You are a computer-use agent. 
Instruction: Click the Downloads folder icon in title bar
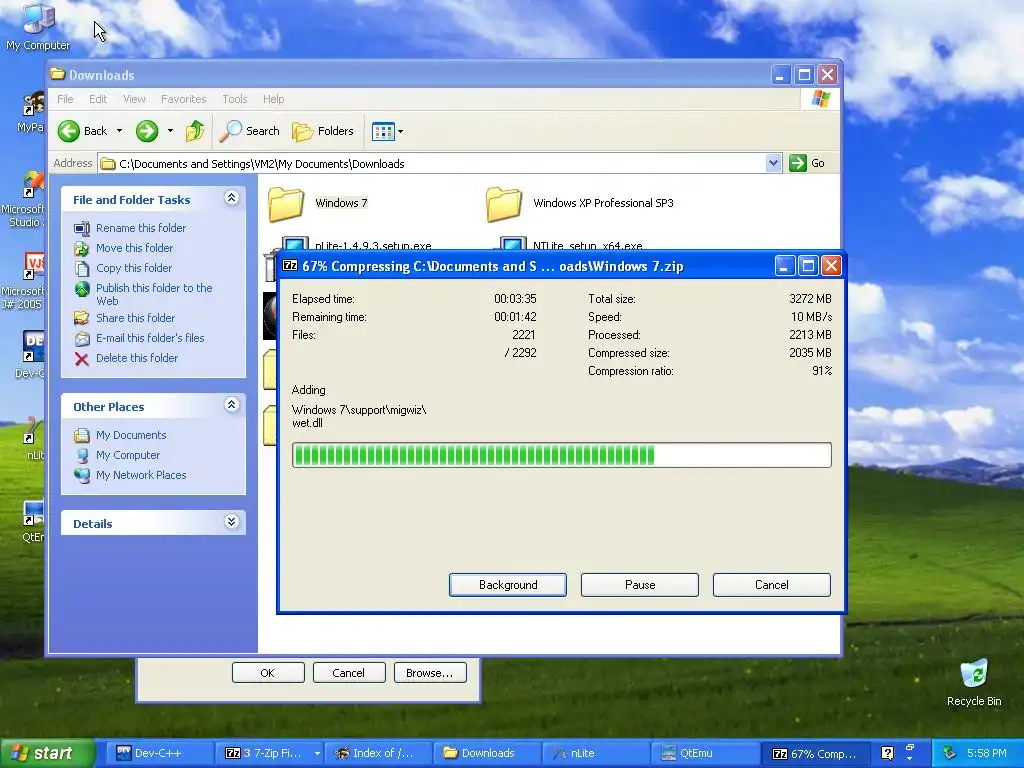[x=58, y=74]
